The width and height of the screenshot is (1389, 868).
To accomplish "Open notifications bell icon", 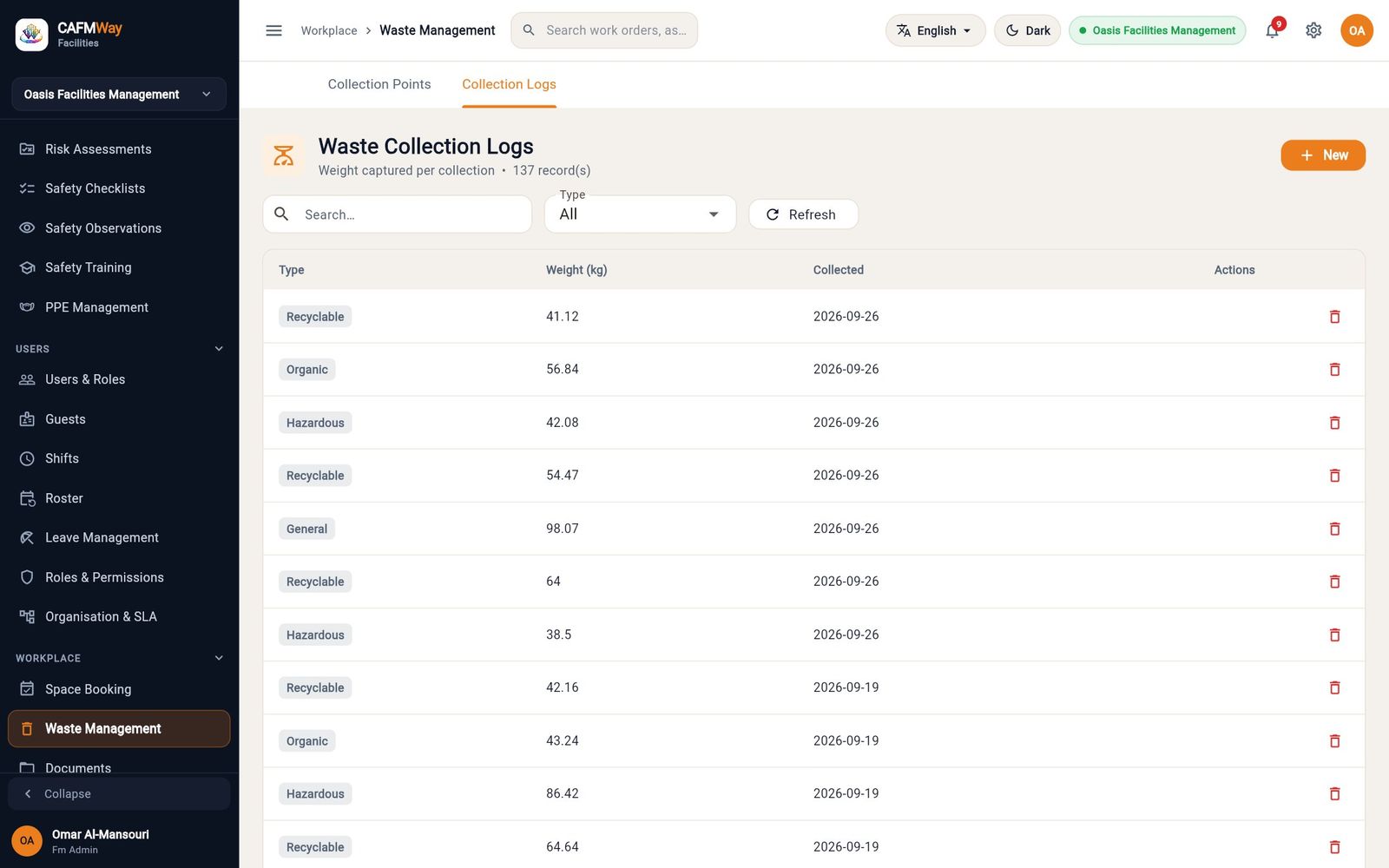I will 1272,30.
